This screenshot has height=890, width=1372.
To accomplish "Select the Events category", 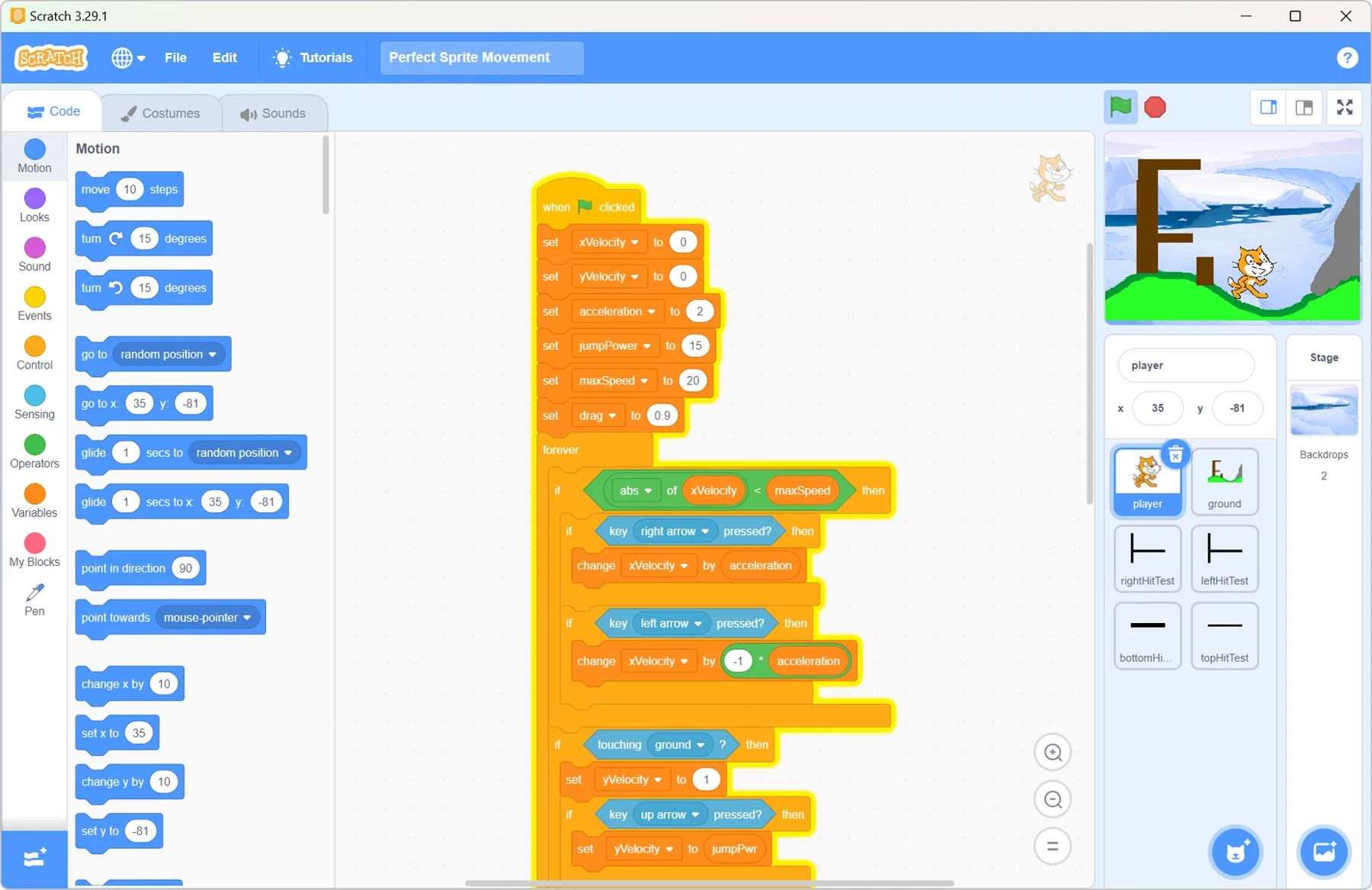I will click(x=34, y=304).
